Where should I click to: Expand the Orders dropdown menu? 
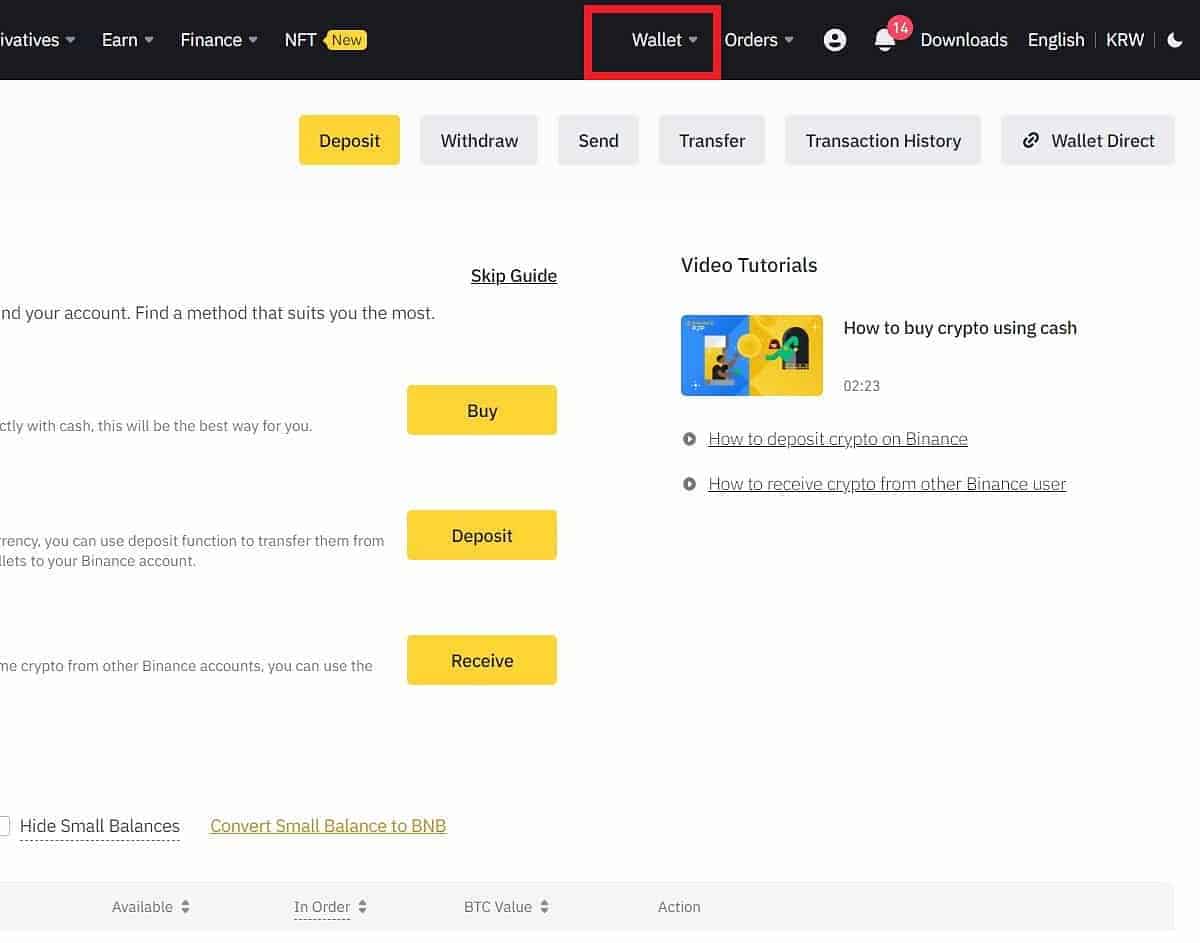click(x=758, y=40)
